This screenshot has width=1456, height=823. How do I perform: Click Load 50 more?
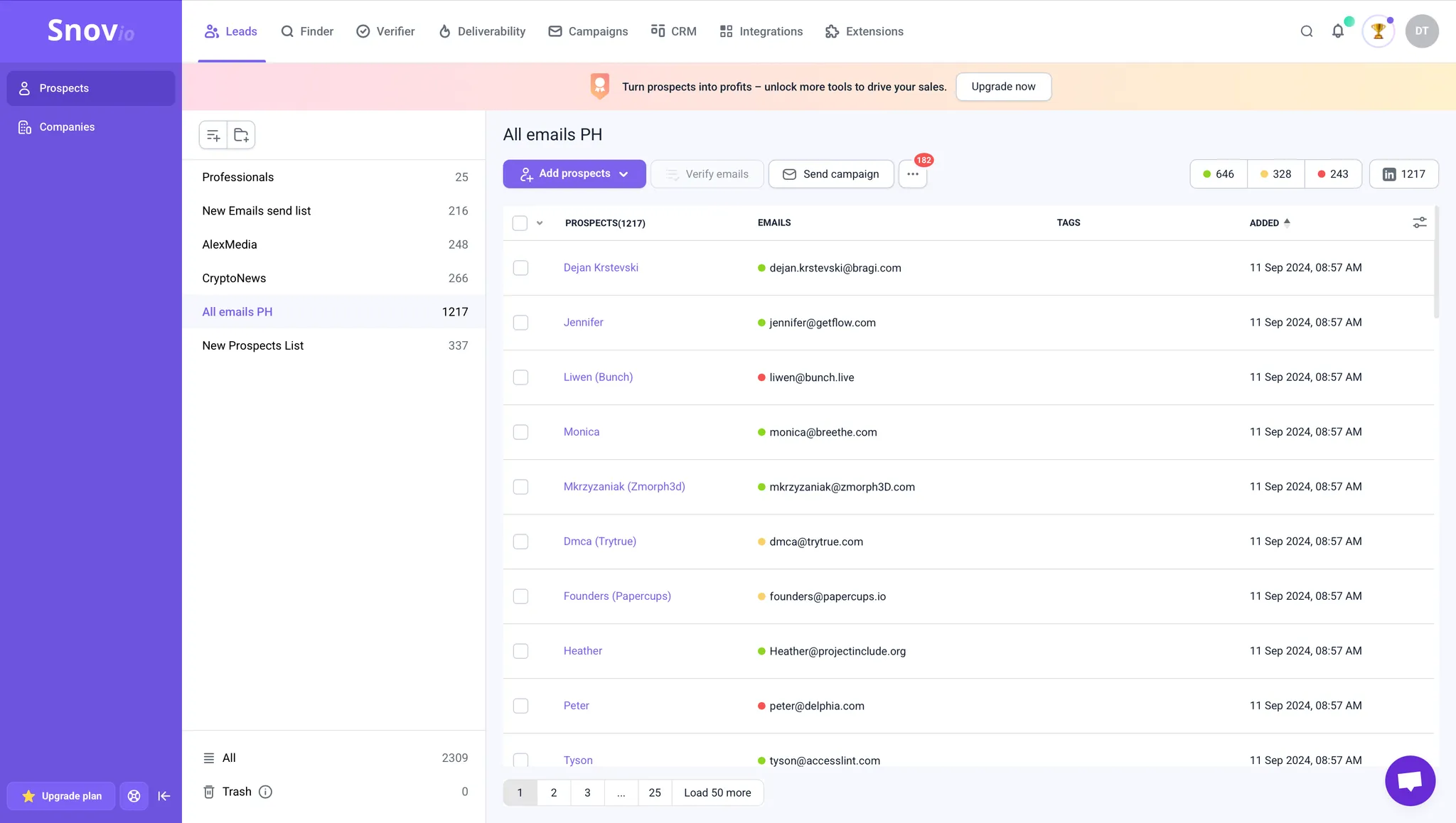click(x=717, y=792)
